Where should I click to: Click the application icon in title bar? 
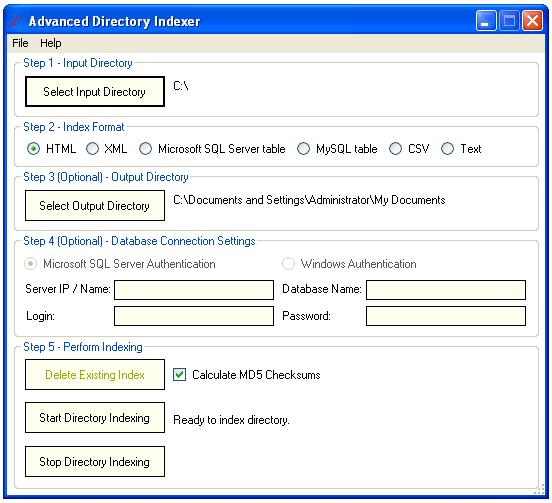point(17,21)
